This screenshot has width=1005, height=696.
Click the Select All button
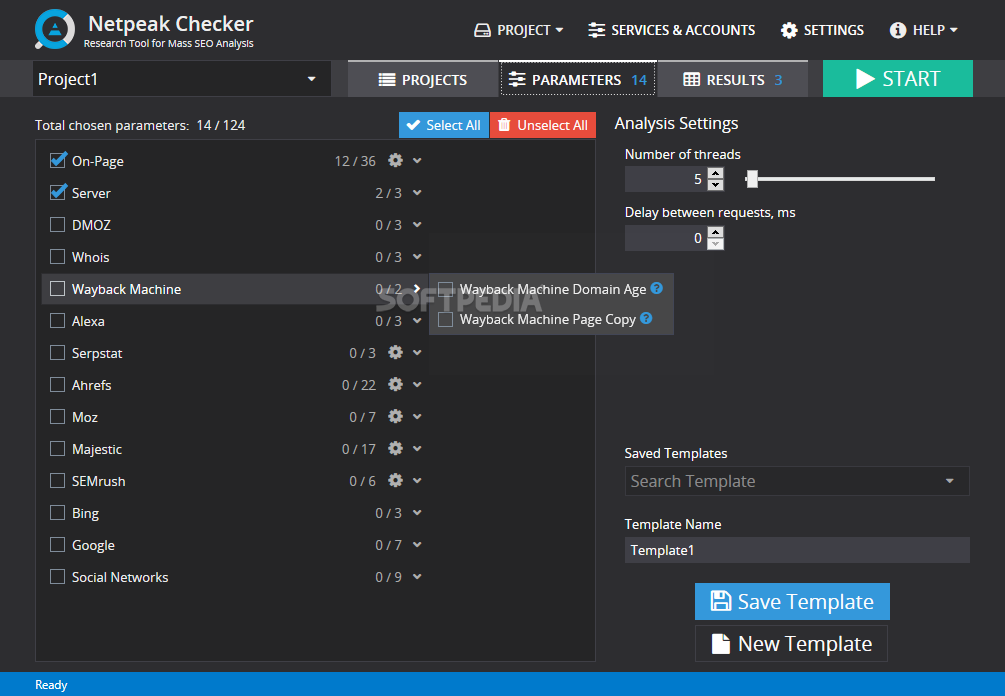(x=444, y=125)
